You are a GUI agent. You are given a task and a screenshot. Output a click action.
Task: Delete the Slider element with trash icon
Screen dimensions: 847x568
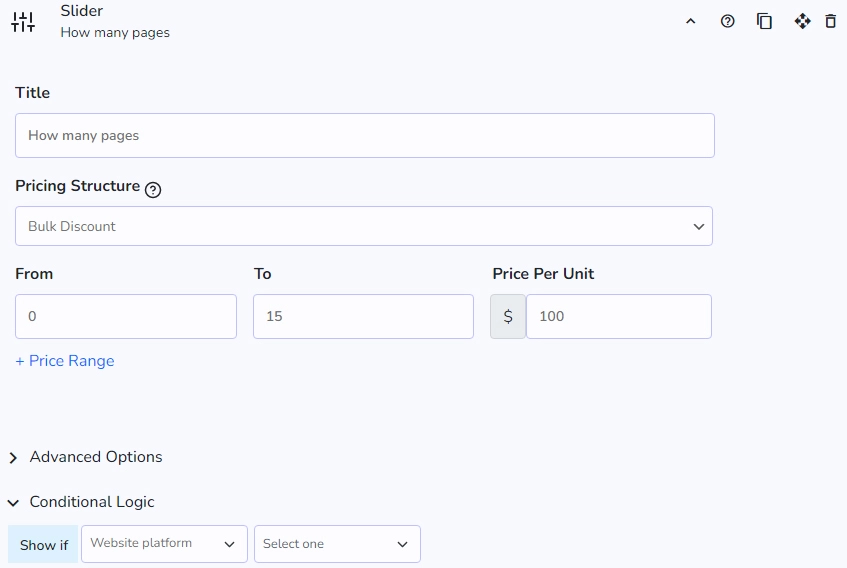[x=831, y=22]
